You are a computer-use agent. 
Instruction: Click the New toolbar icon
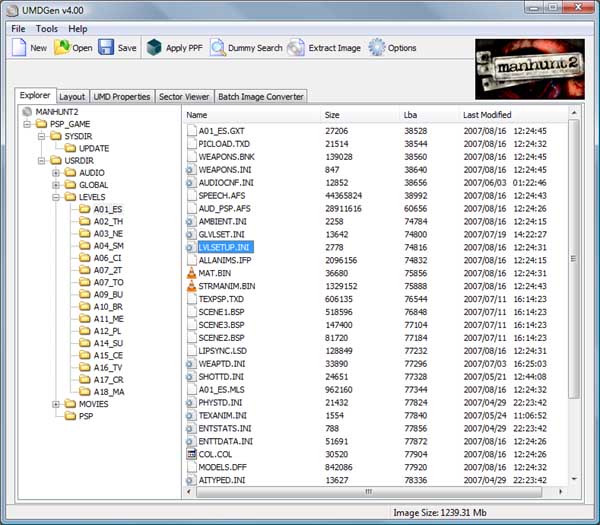[19, 47]
